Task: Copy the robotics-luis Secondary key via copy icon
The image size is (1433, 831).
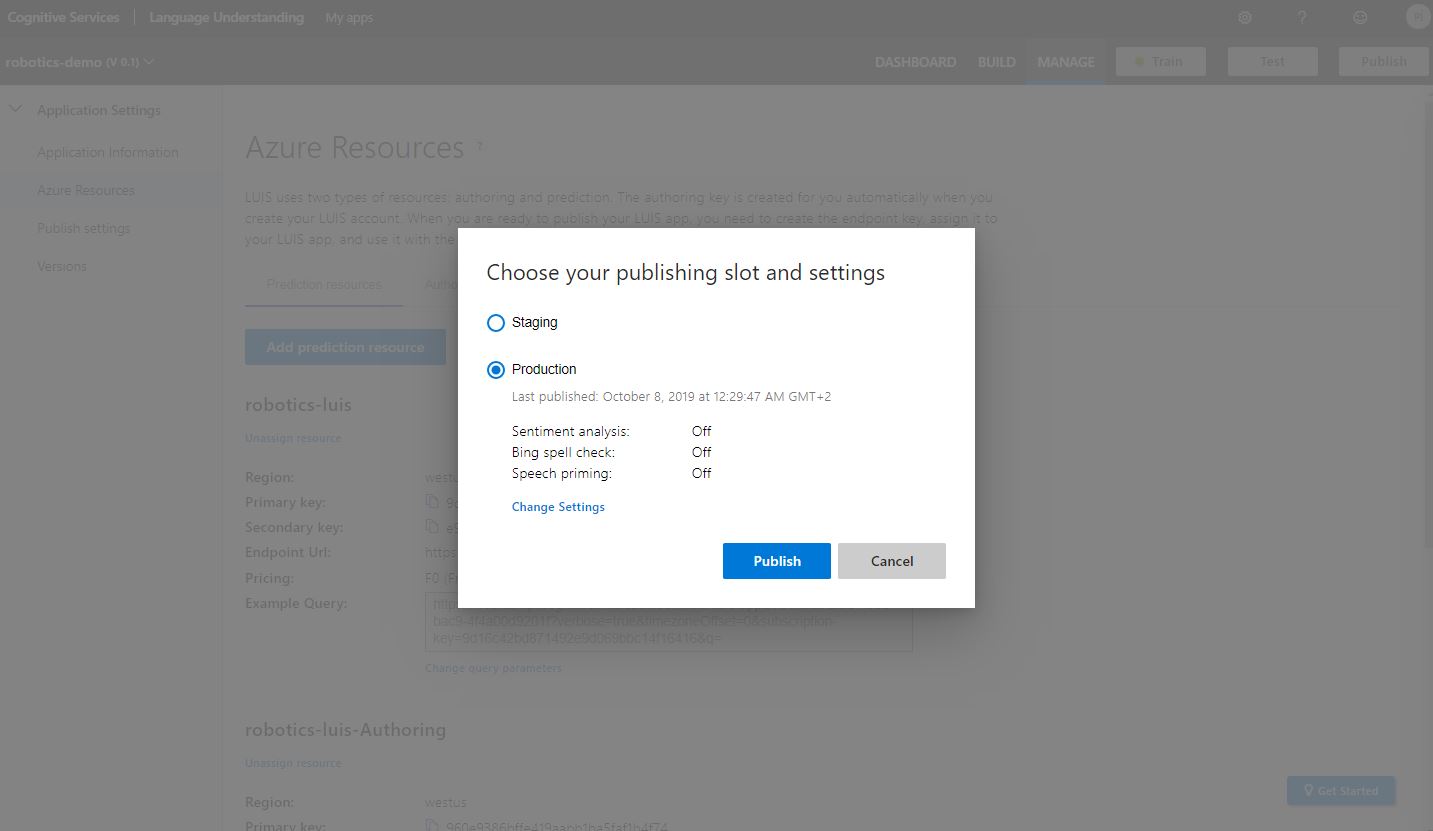Action: [x=432, y=526]
